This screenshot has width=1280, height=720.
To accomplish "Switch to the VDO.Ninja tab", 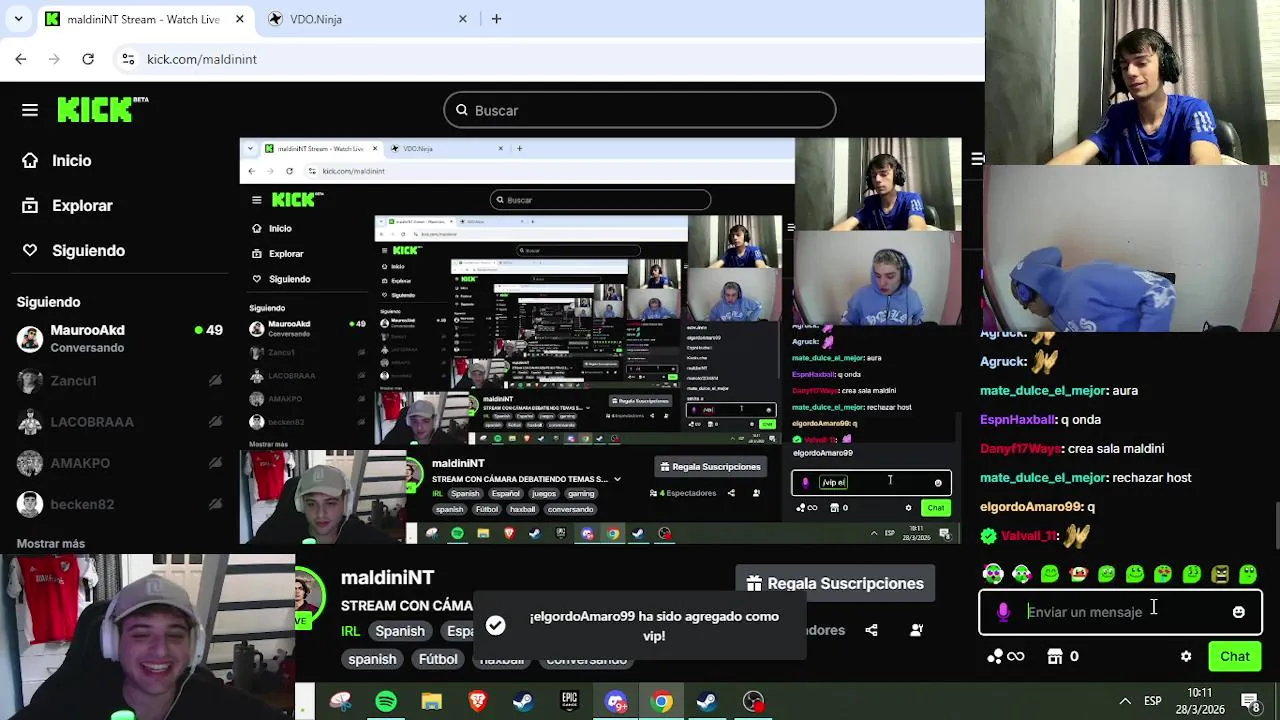I will [367, 19].
